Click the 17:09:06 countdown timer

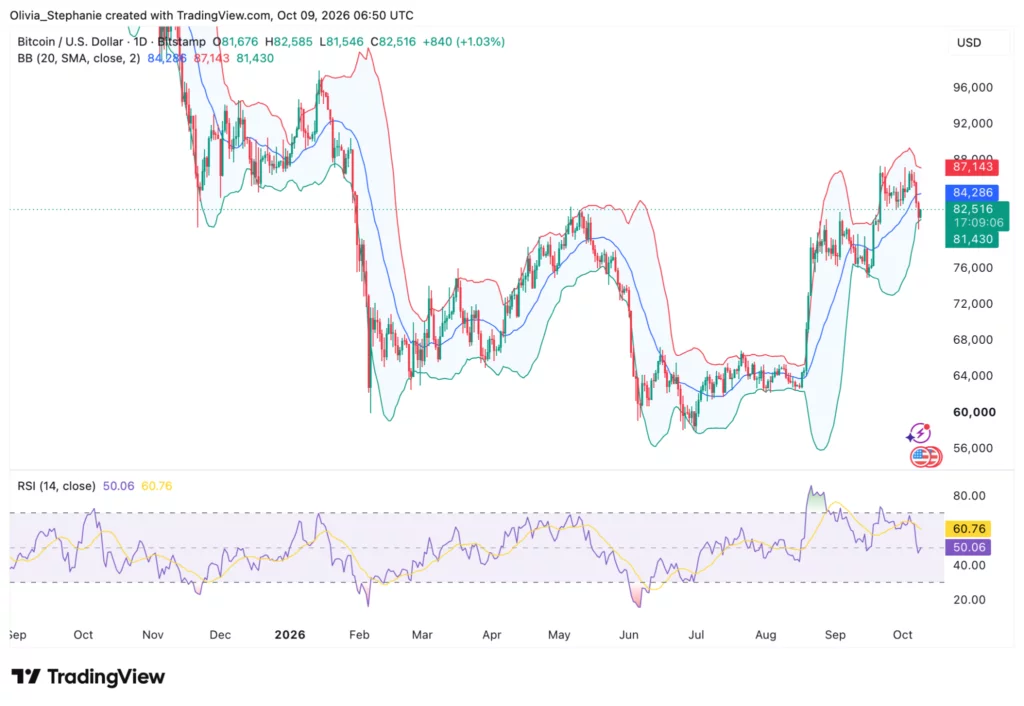pos(978,223)
